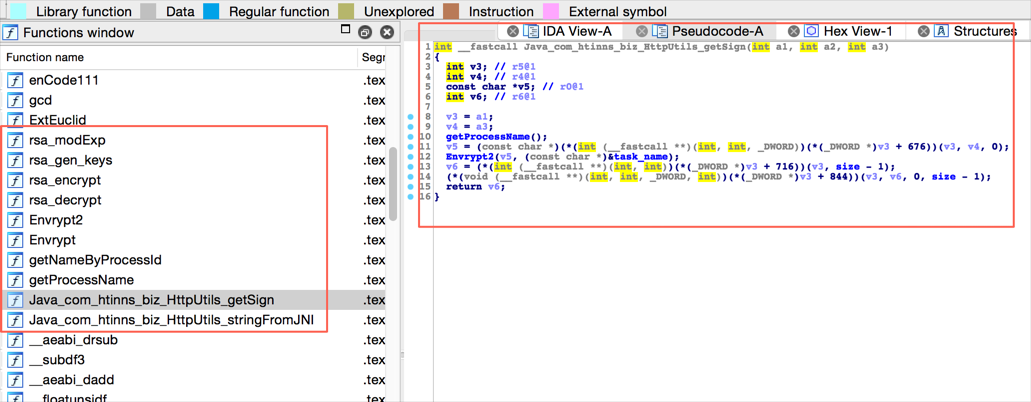
Task: Click the Regular function blue color swatch
Action: tap(211, 11)
